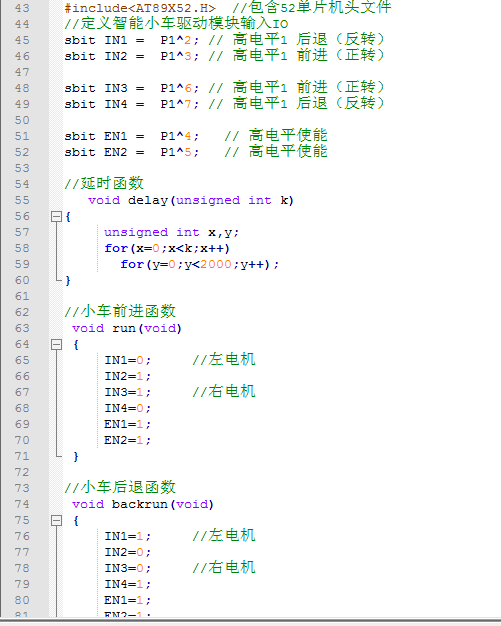501x626 pixels.
Task: Click 'IN3=0;' on line 78
Action: pyautogui.click(x=127, y=569)
